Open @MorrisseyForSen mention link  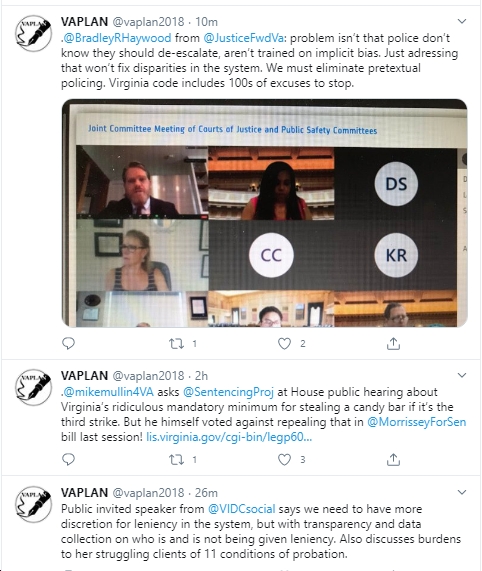(416, 422)
